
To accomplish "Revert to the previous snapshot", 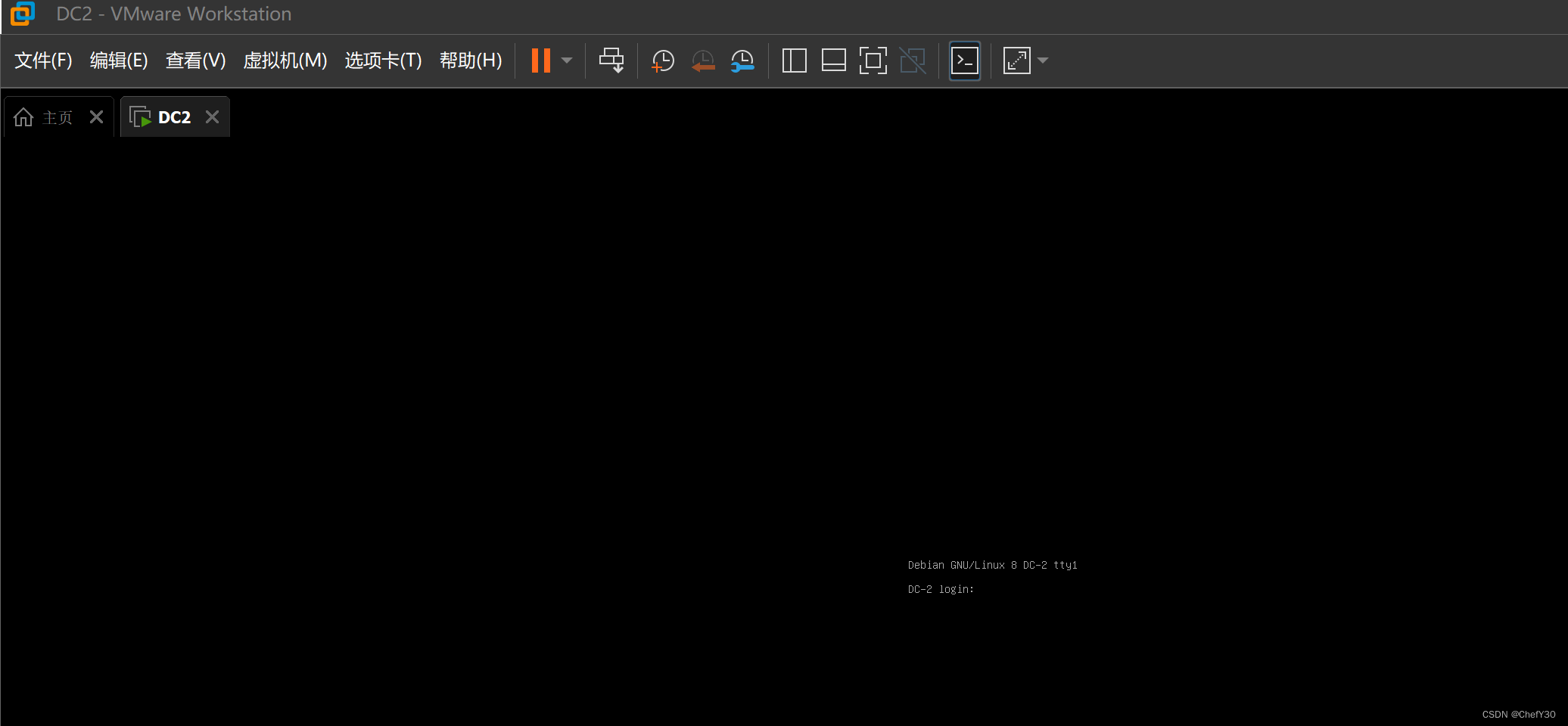I will pos(703,60).
